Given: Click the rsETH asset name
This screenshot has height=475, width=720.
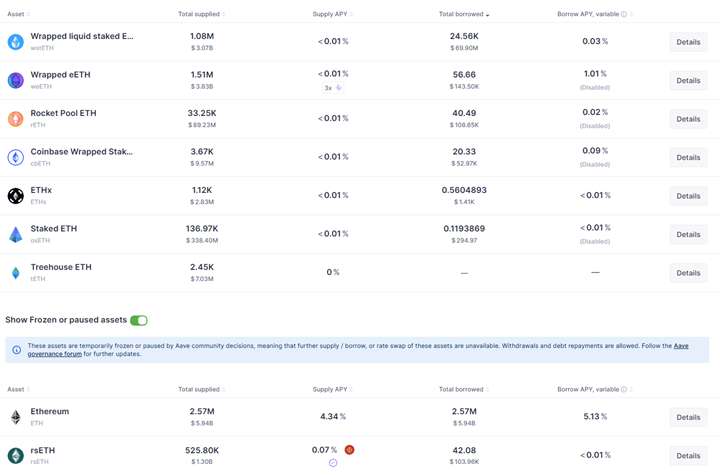Looking at the screenshot, I should pos(43,451).
